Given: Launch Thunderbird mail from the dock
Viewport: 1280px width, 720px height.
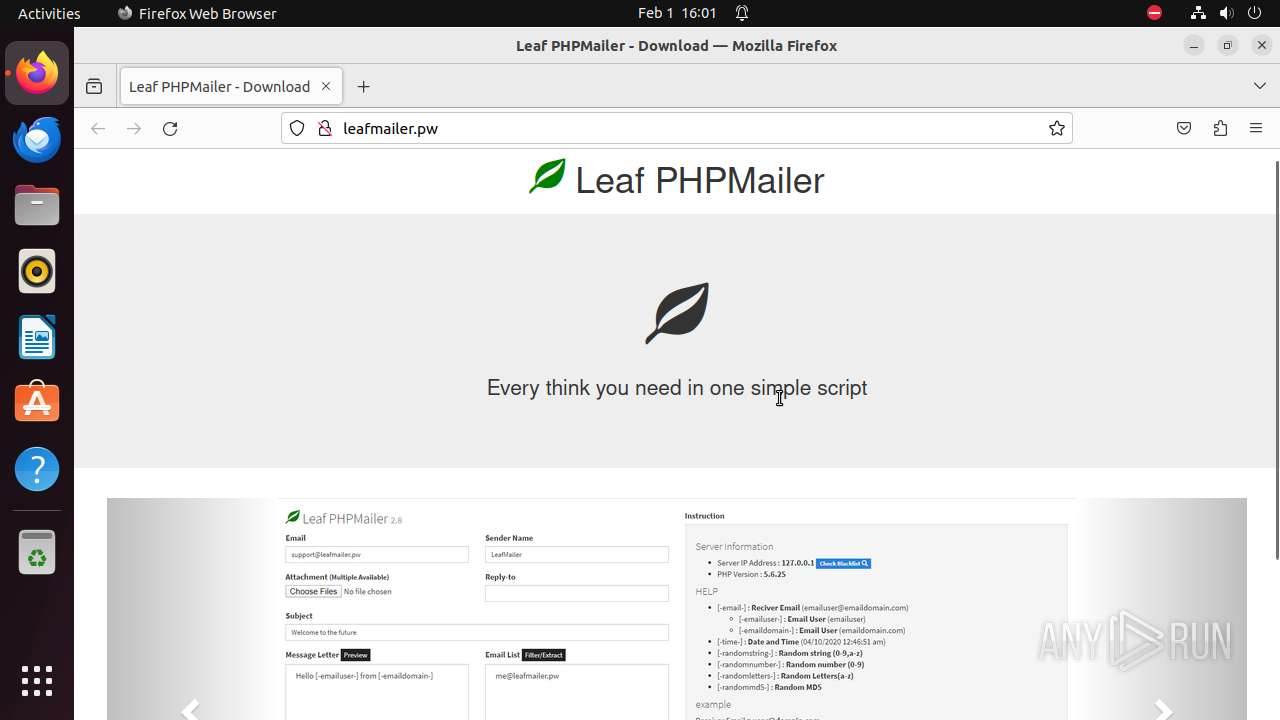Looking at the screenshot, I should pos(37,139).
